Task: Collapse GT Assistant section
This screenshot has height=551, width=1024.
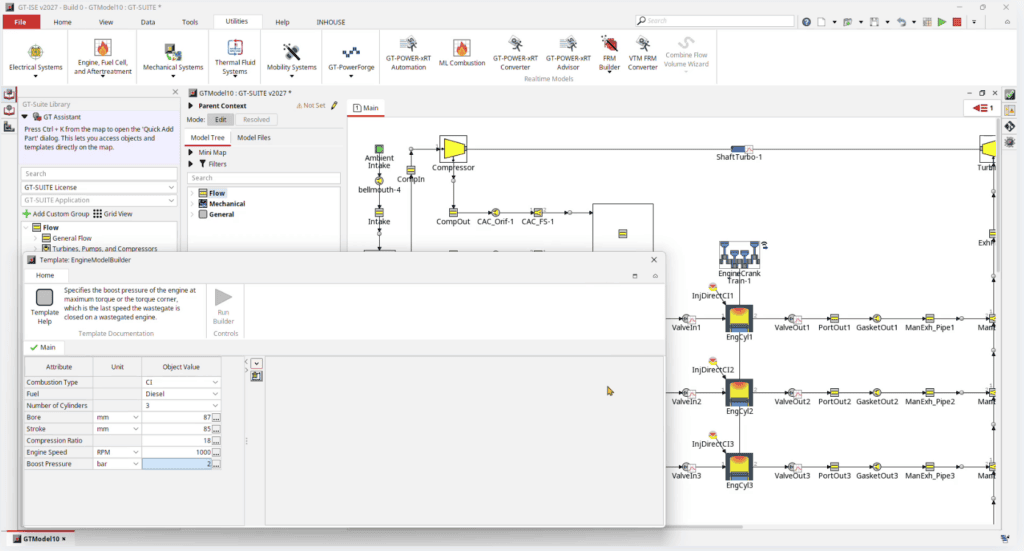Action: pos(25,117)
